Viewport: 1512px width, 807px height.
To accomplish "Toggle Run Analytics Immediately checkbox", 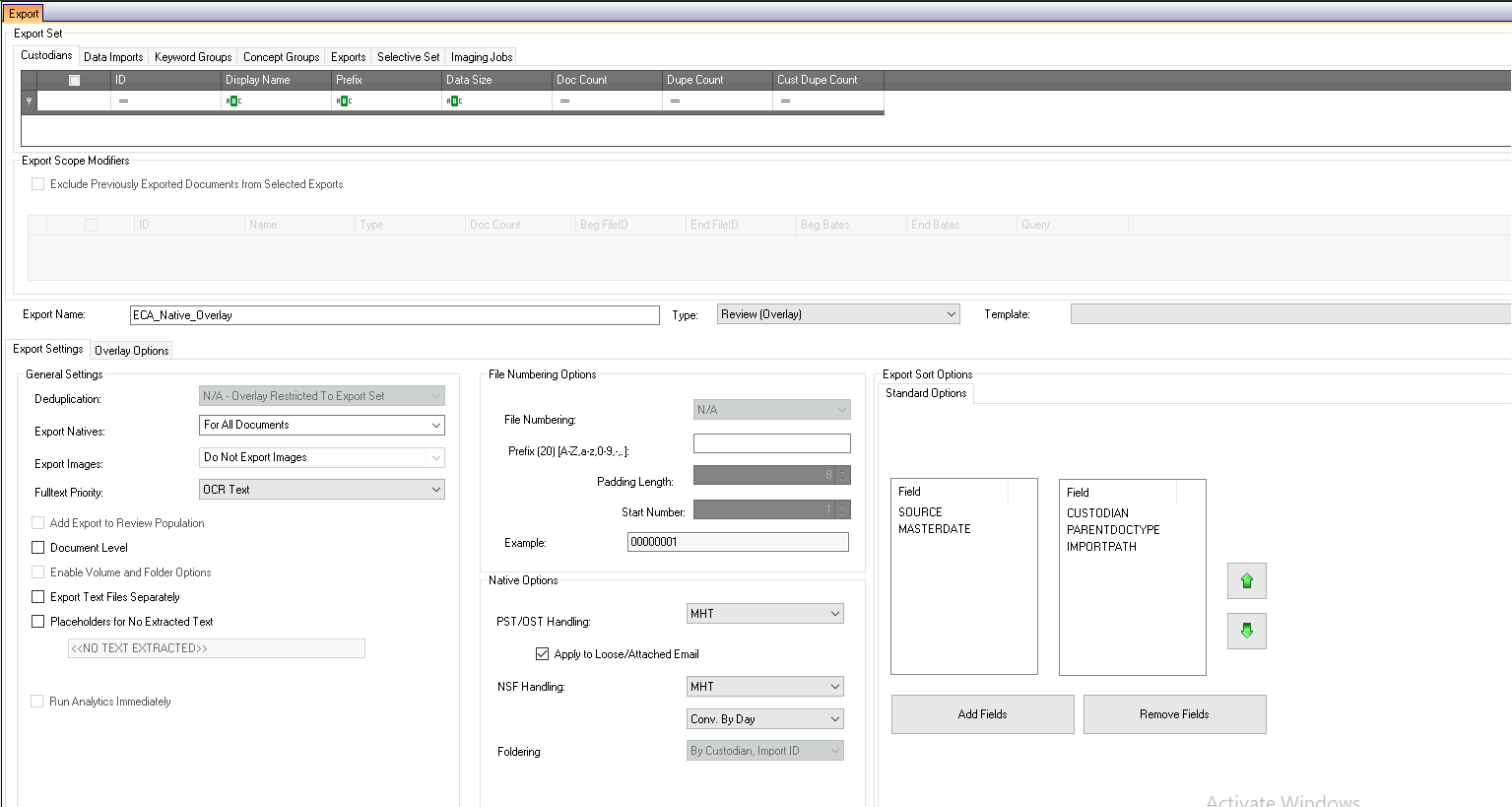I will pos(37,702).
